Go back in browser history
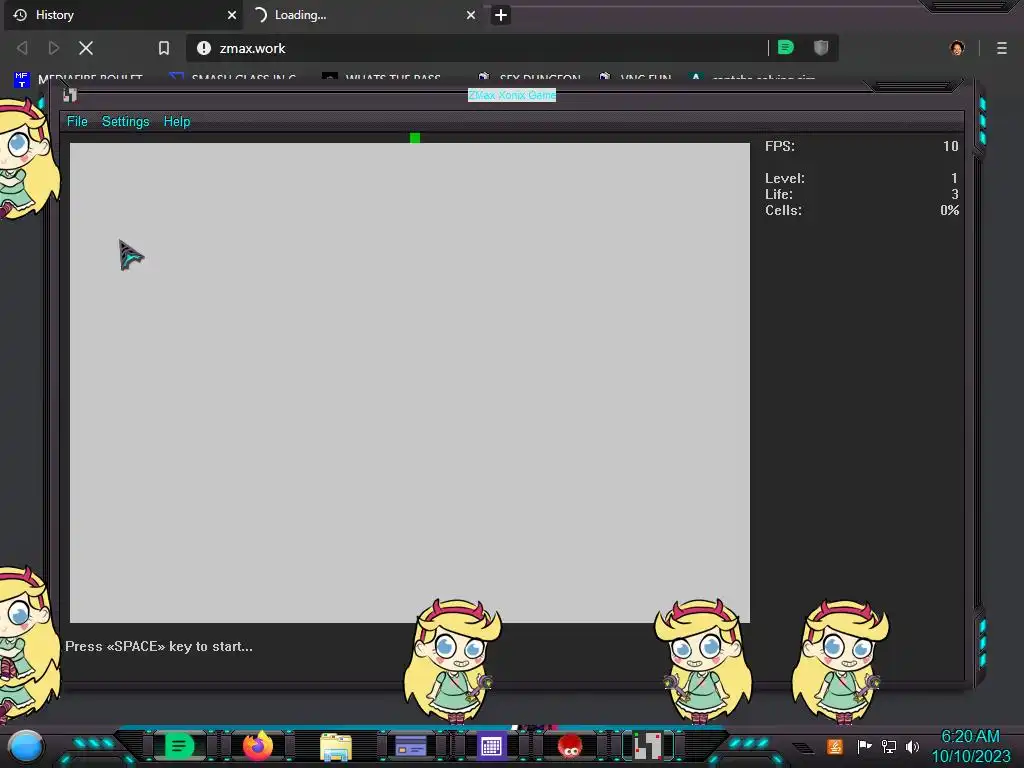The image size is (1024, 768). point(22,48)
